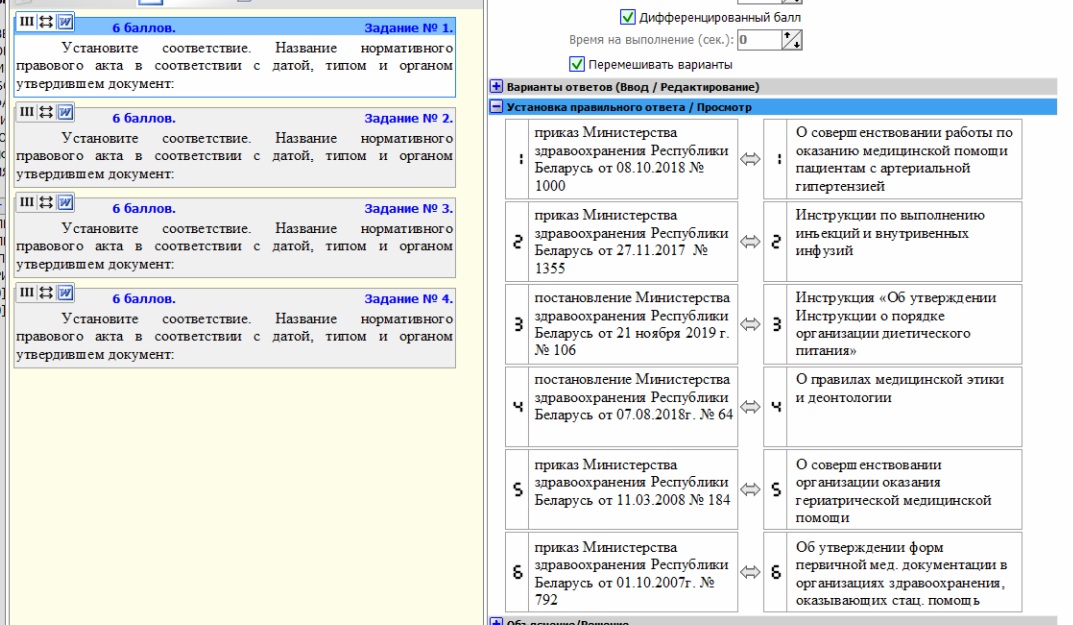The image size is (1073, 625).
Task: Select the гериатрической медицинской помощи answer cell
Action: click(904, 489)
